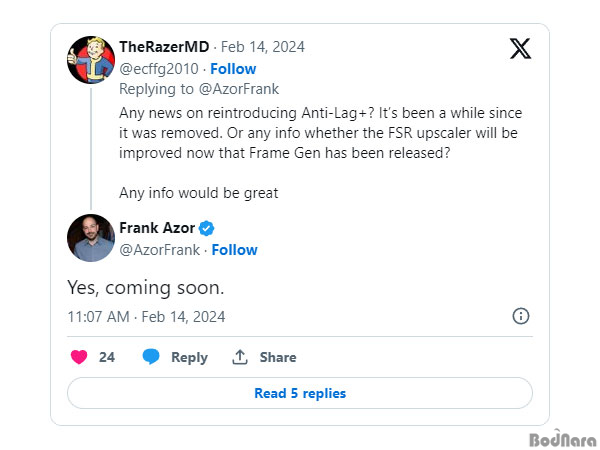This screenshot has height=450, width=600.
Task: Open the Frank Azor display name
Action: pyautogui.click(x=157, y=228)
